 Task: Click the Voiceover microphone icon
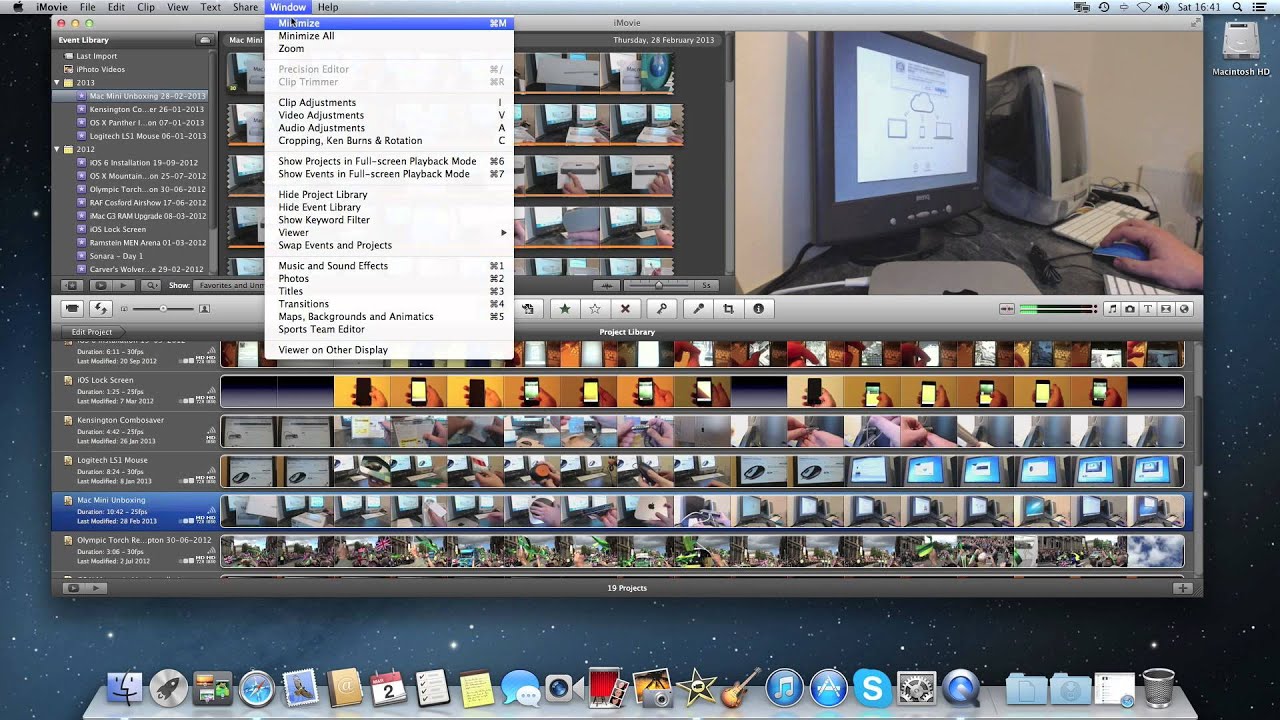699,309
